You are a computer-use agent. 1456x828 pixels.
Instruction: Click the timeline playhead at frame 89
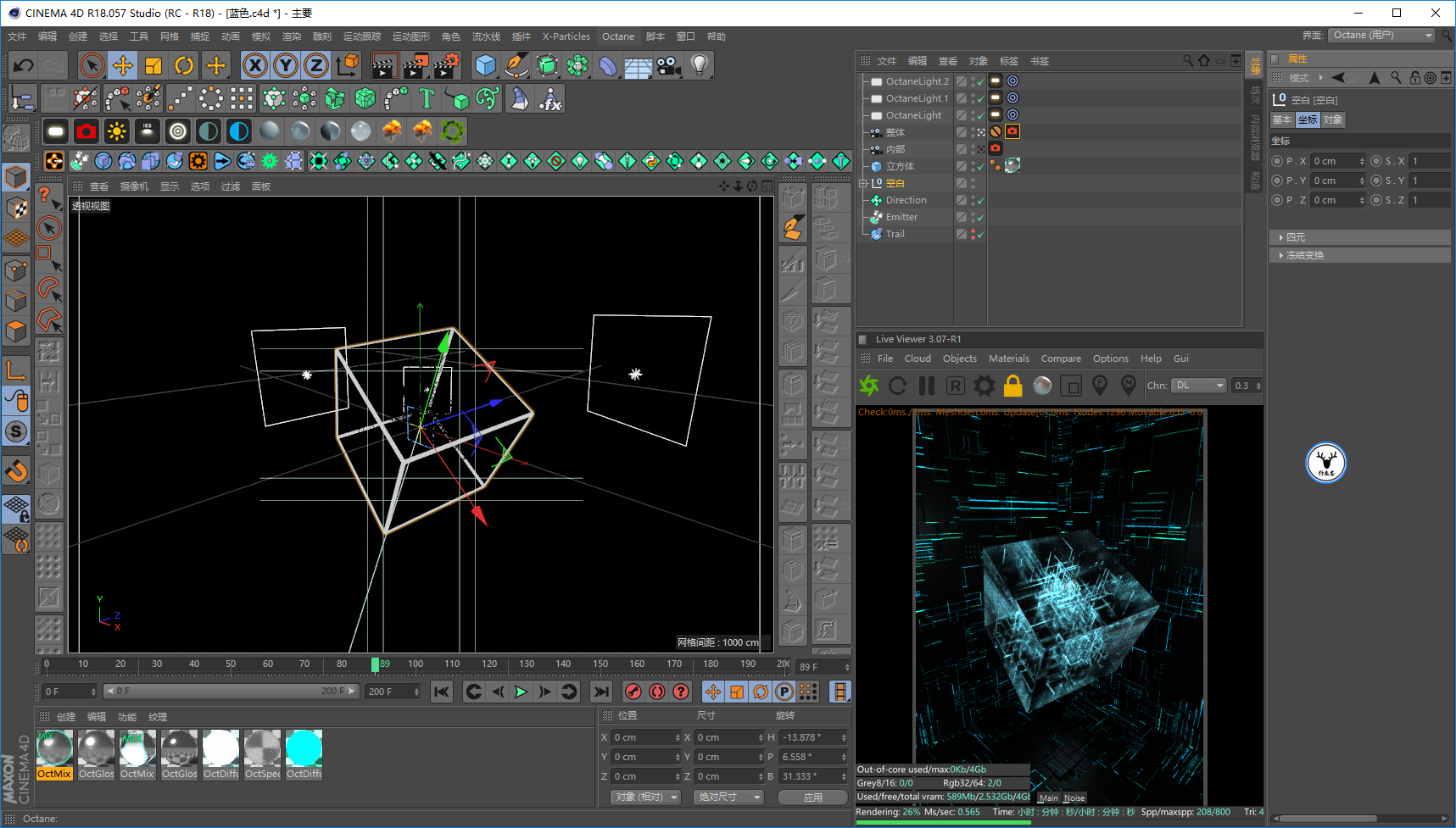point(375,665)
